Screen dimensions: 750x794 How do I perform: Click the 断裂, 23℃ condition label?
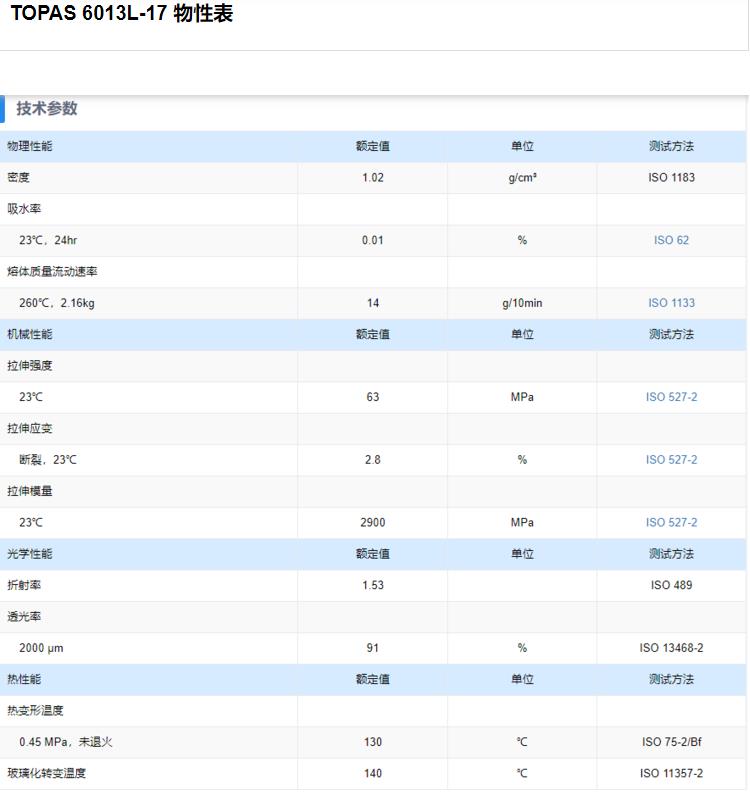point(48,460)
